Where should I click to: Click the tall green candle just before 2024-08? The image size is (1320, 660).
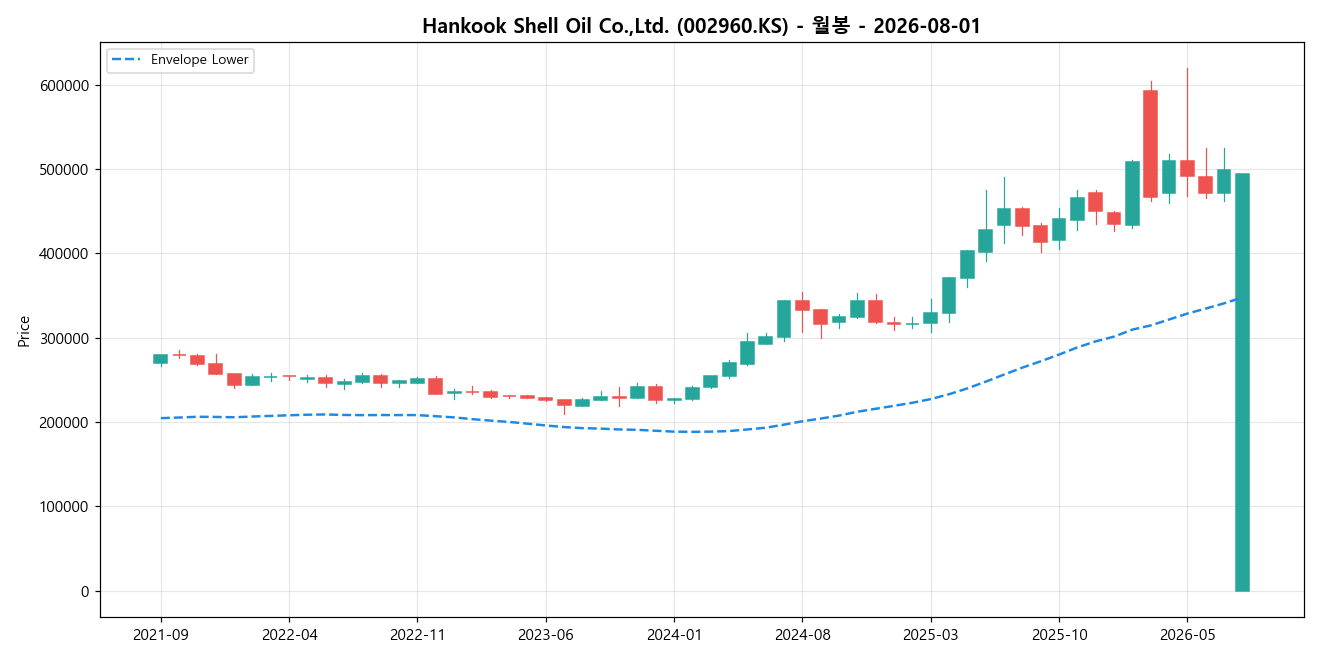(784, 319)
